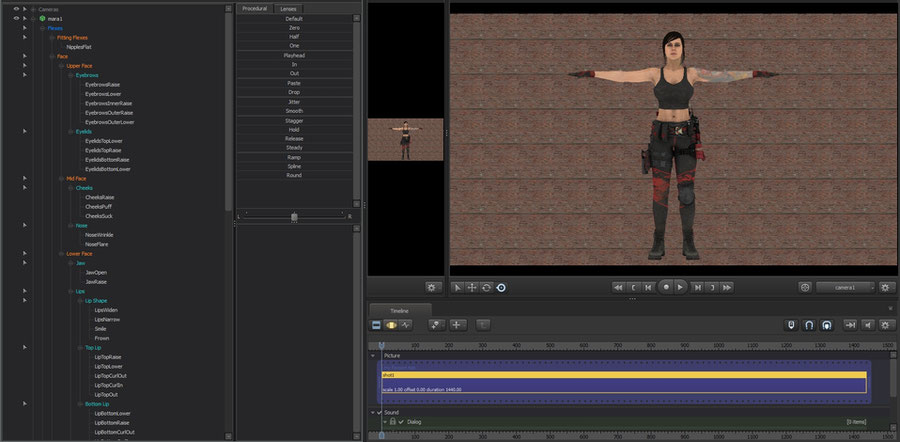Apply the Smooth procedural preset
Screen dimensions: 900x442
294,110
